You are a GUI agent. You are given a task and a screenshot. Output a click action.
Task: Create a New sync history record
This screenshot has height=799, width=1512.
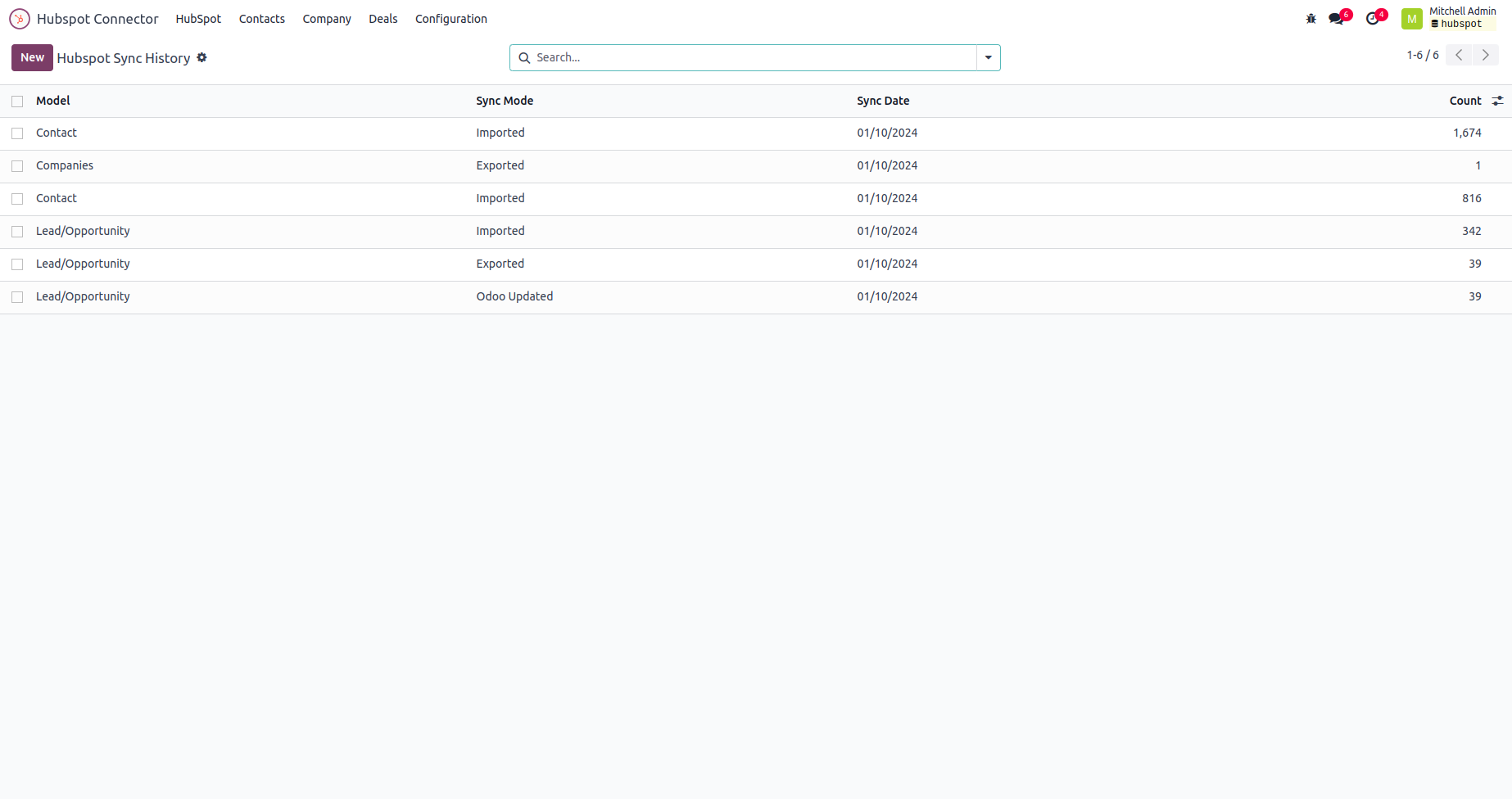[x=32, y=57]
